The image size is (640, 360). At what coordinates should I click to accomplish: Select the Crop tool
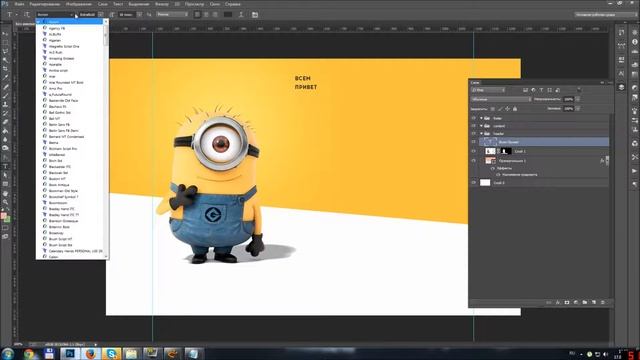pos(5,69)
